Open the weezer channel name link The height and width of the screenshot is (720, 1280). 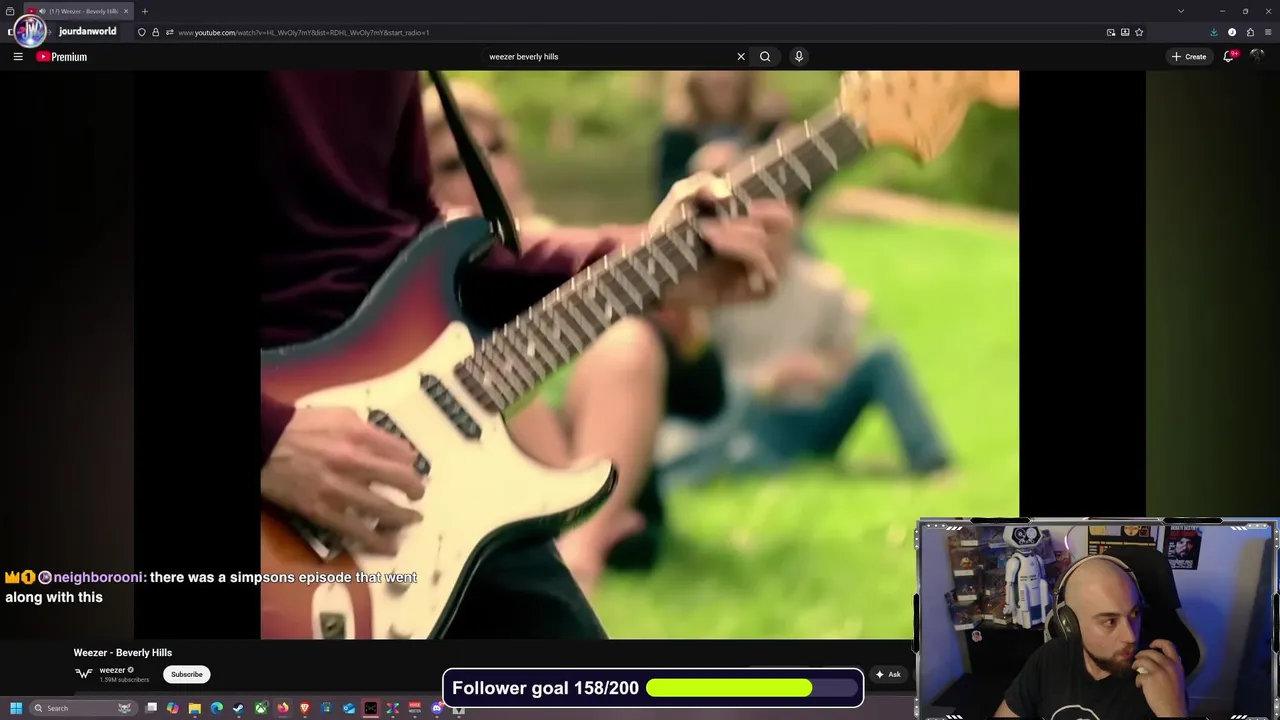(112, 670)
